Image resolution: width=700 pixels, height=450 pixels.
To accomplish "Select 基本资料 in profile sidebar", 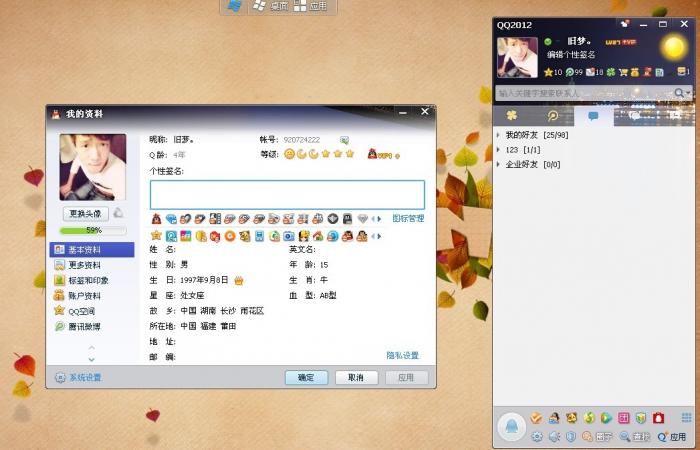I will (x=92, y=250).
